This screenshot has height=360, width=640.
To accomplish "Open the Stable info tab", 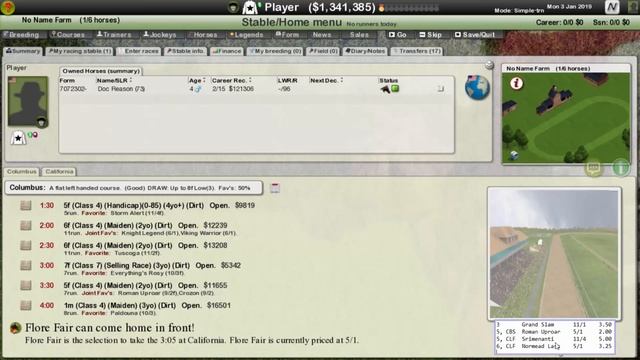I will coord(185,51).
